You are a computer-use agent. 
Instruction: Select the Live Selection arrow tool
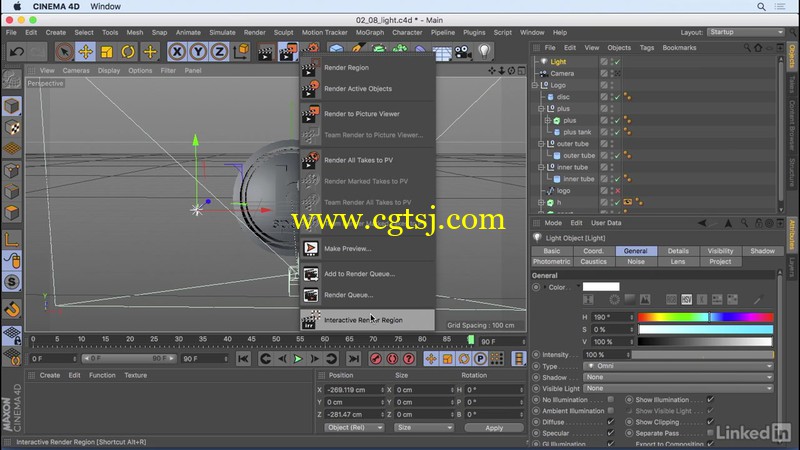(x=64, y=52)
